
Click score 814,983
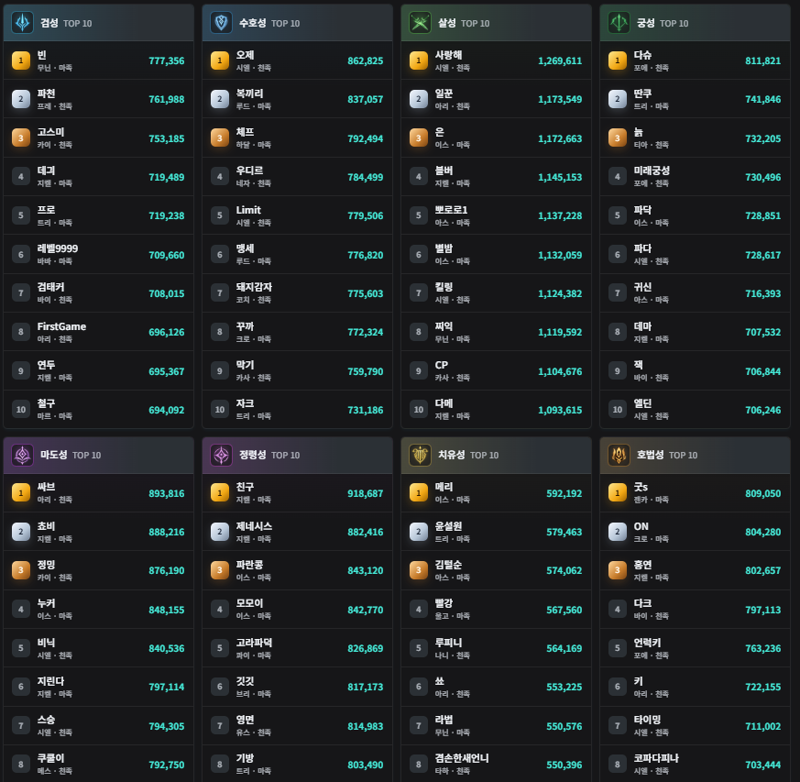pyautogui.click(x=365, y=726)
